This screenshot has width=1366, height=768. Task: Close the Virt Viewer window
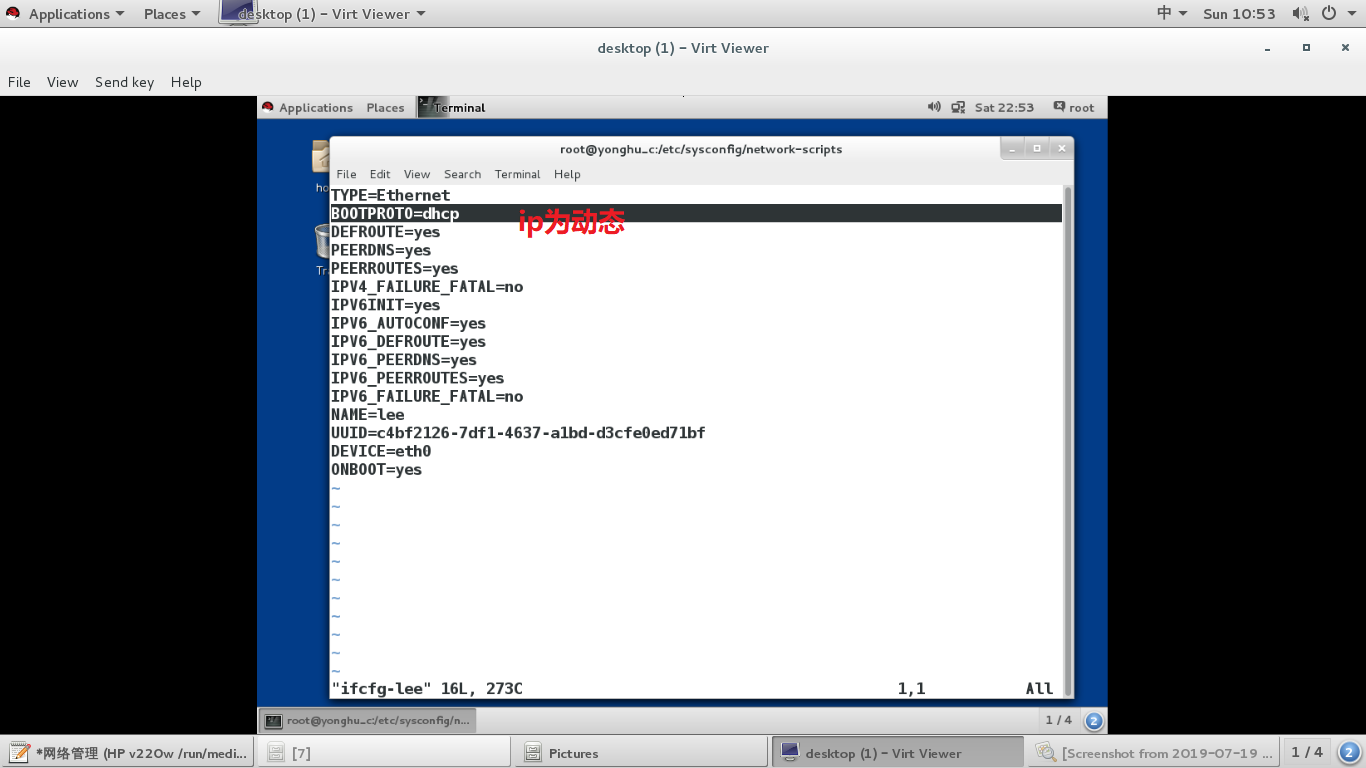1343,48
